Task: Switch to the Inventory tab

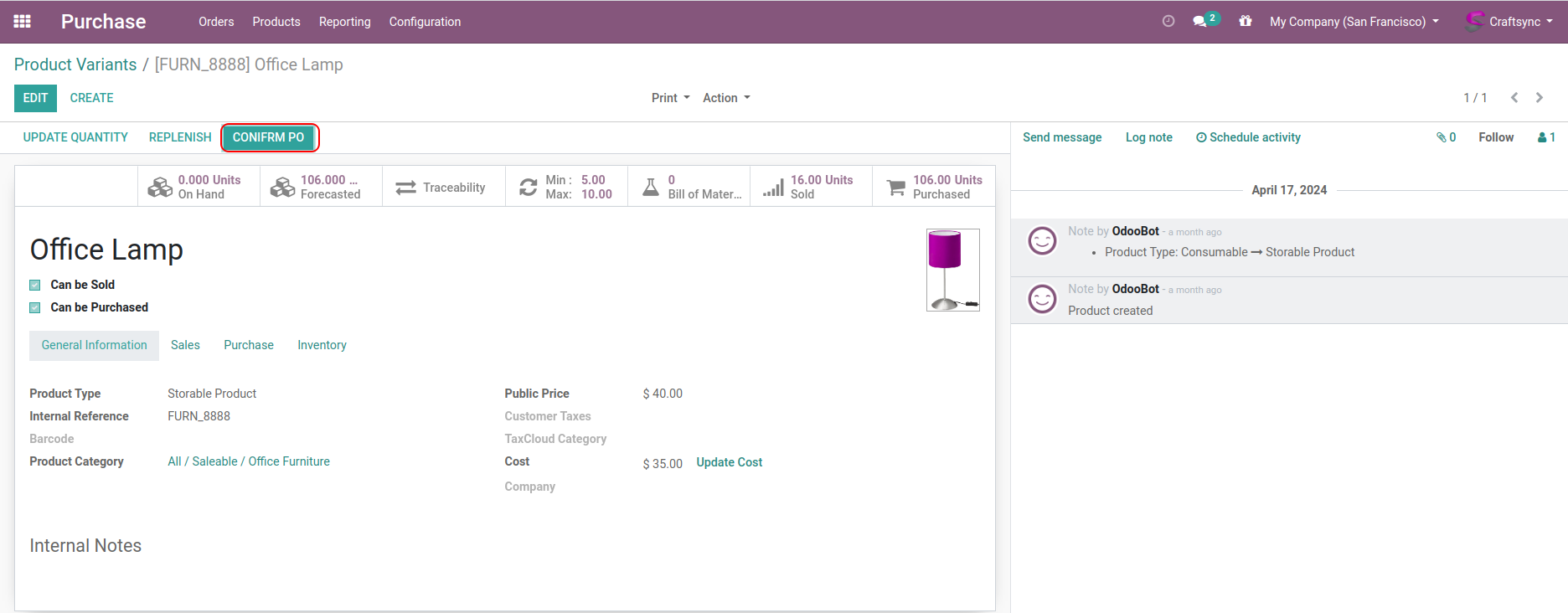Action: point(322,345)
